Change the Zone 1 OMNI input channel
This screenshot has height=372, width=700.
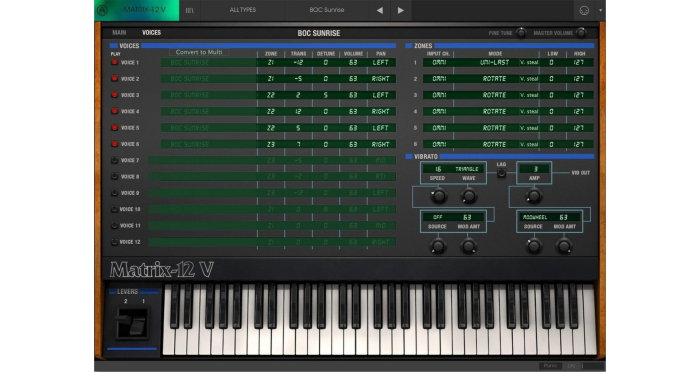pos(439,63)
